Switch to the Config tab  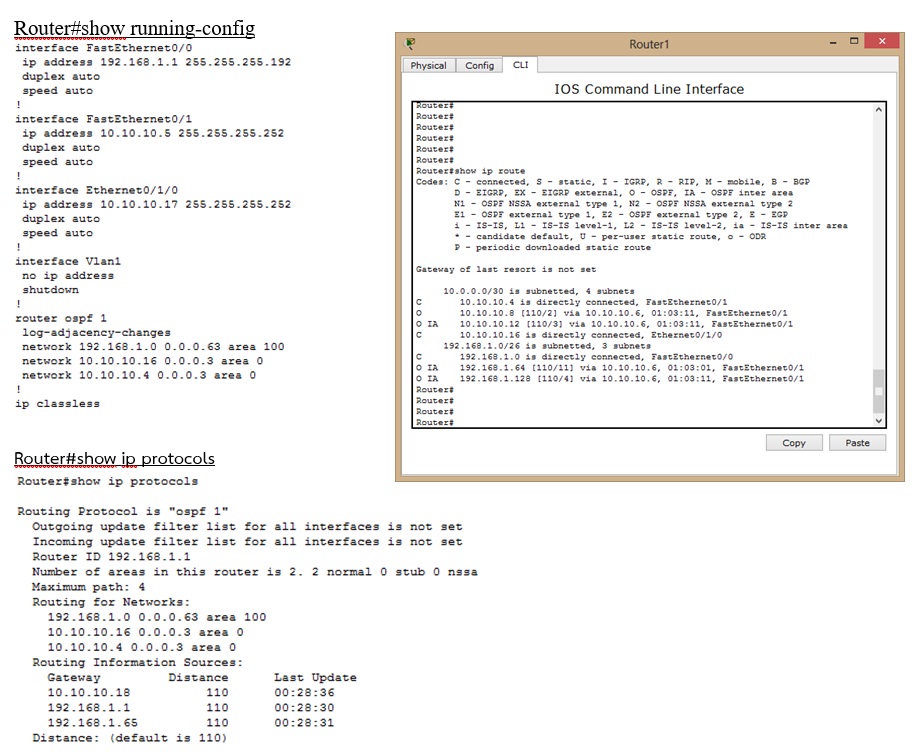(x=479, y=65)
